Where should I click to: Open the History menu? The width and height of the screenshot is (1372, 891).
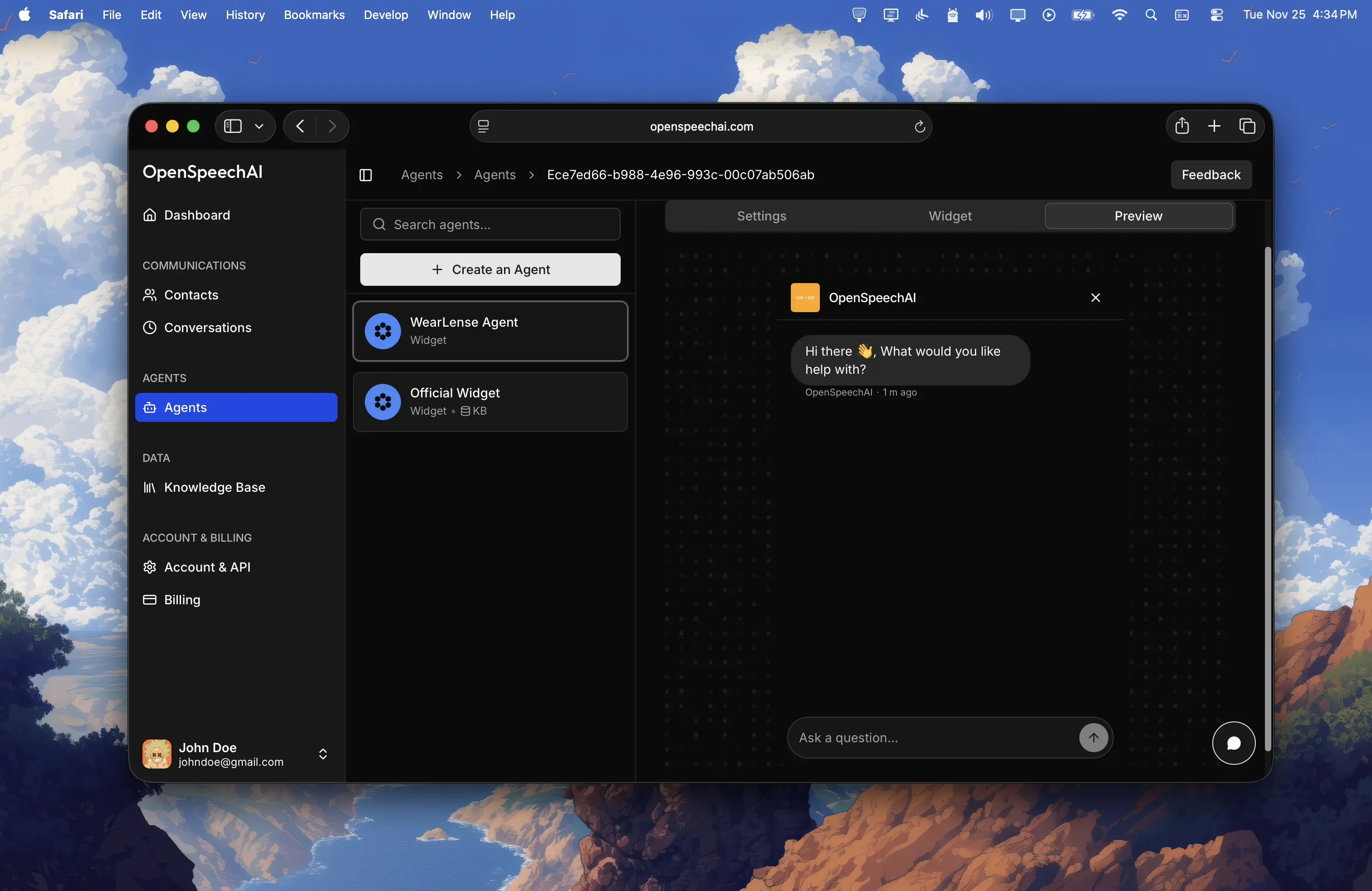(245, 15)
